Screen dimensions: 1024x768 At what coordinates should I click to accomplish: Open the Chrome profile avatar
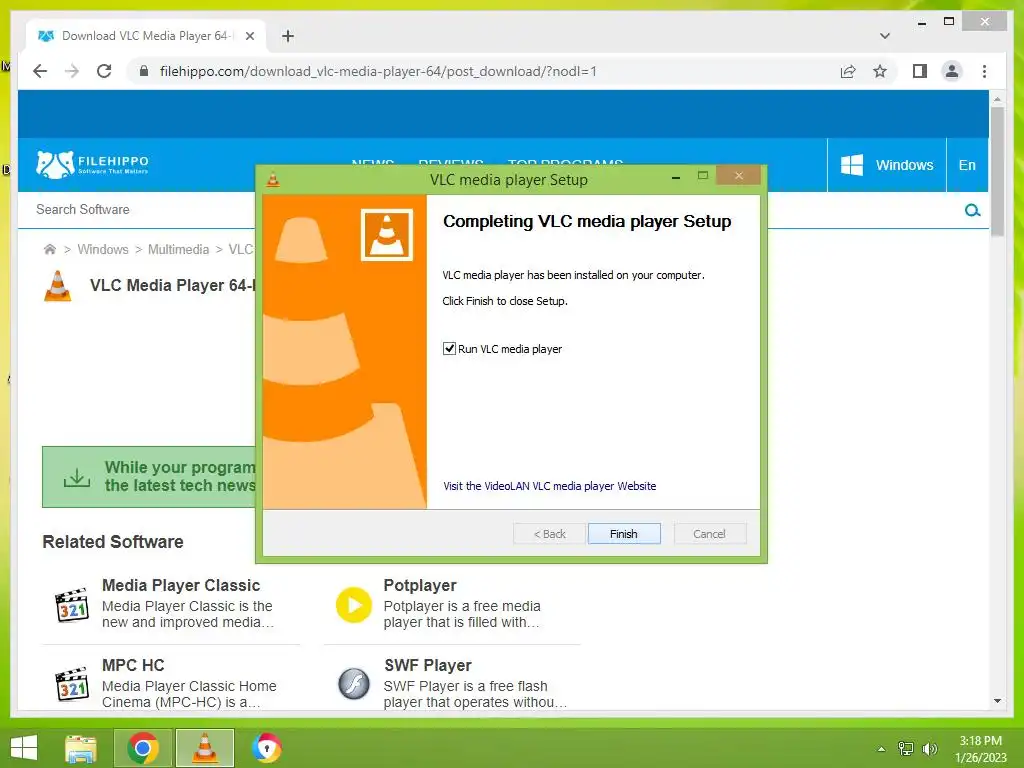click(x=952, y=71)
